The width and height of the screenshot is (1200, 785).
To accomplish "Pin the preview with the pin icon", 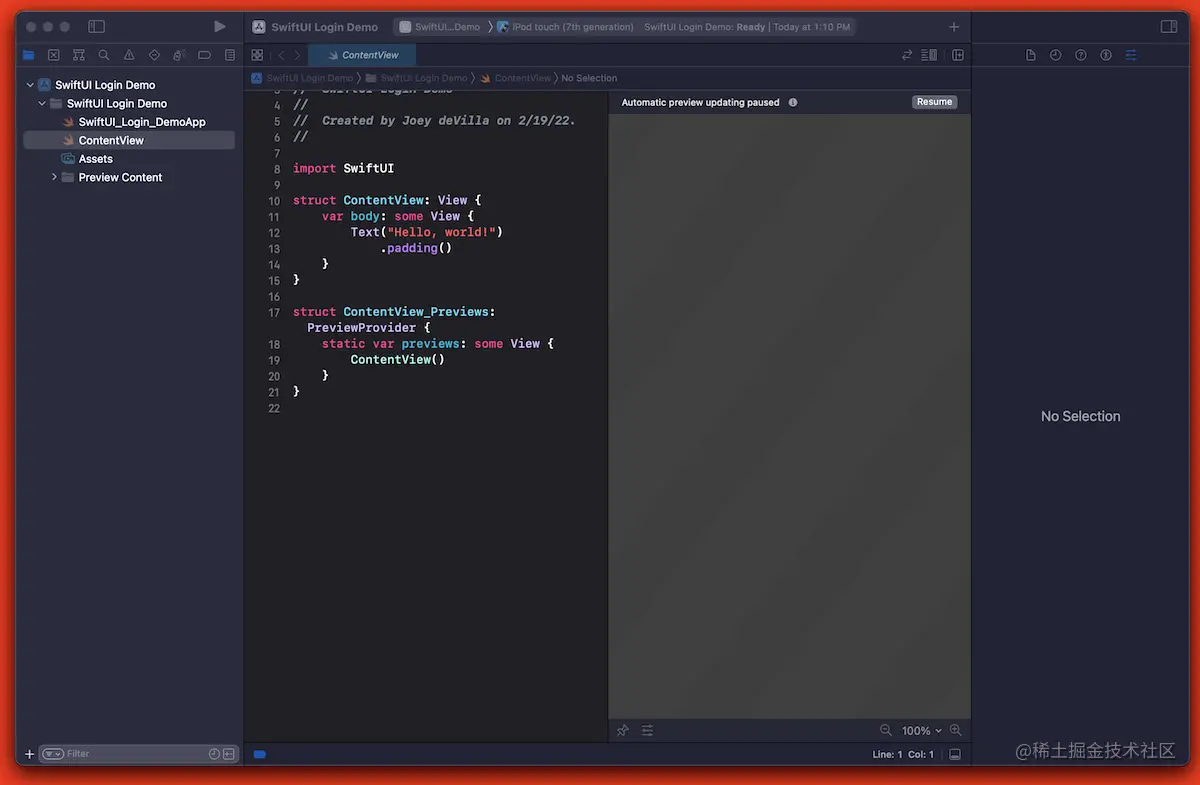I will (623, 730).
